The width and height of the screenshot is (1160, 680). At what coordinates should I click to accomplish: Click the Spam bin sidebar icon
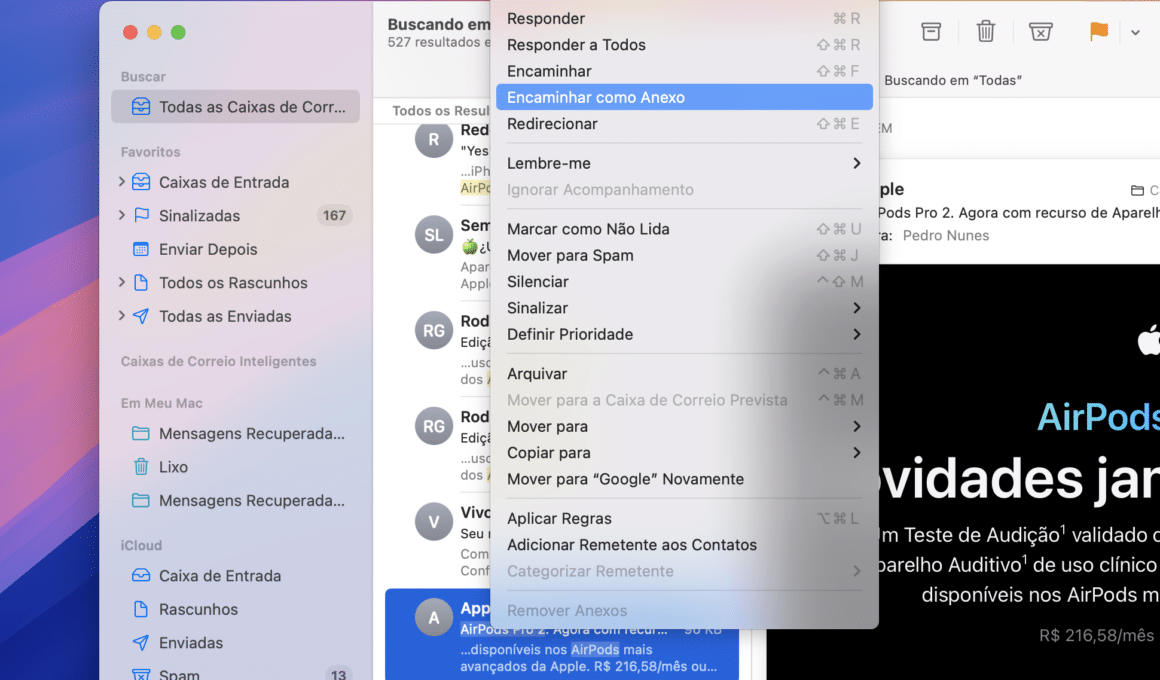[x=141, y=675]
